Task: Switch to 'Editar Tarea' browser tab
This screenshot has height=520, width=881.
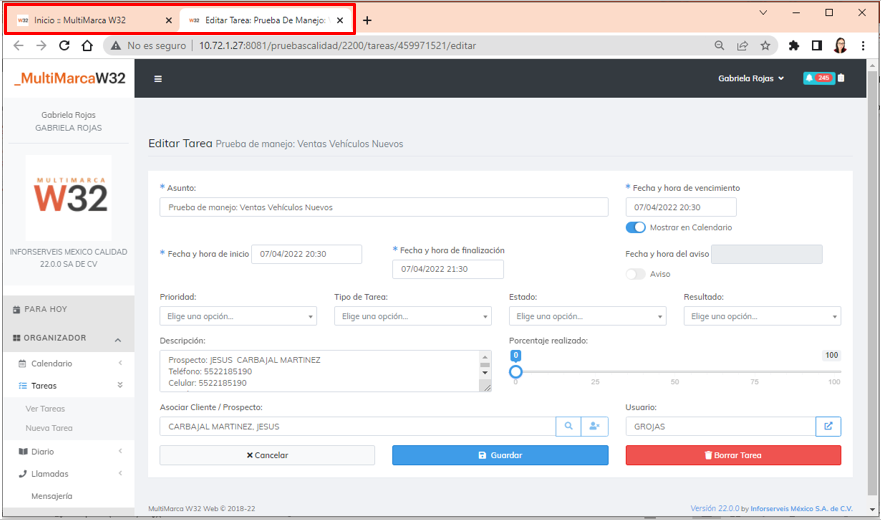Action: 264,20
